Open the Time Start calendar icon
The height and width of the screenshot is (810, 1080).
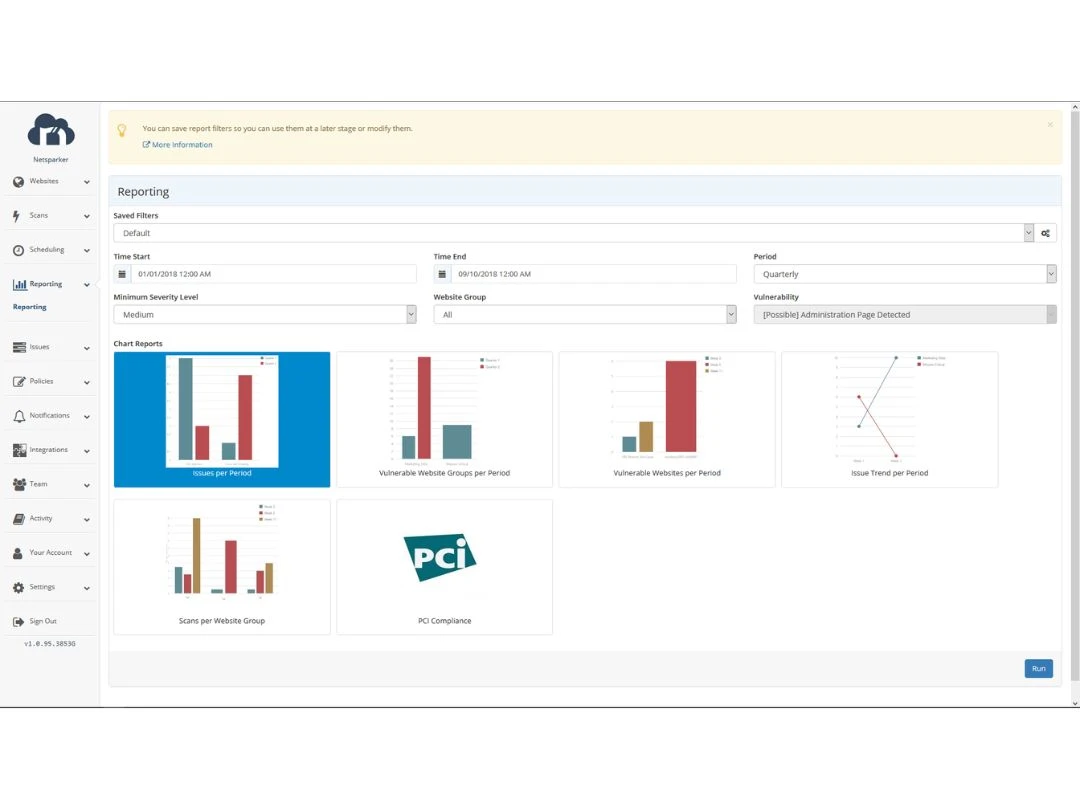[122, 274]
